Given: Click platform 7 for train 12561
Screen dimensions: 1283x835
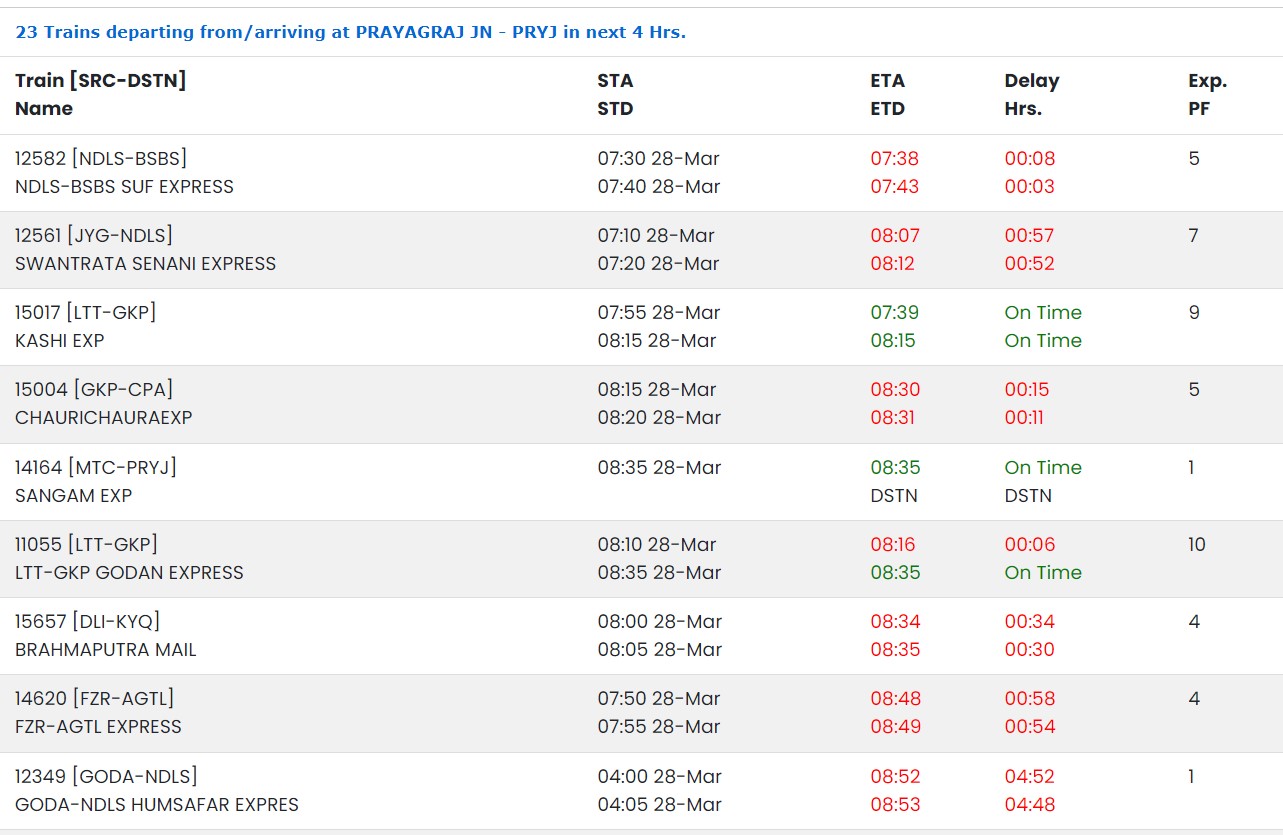Looking at the screenshot, I should click(x=1194, y=235).
